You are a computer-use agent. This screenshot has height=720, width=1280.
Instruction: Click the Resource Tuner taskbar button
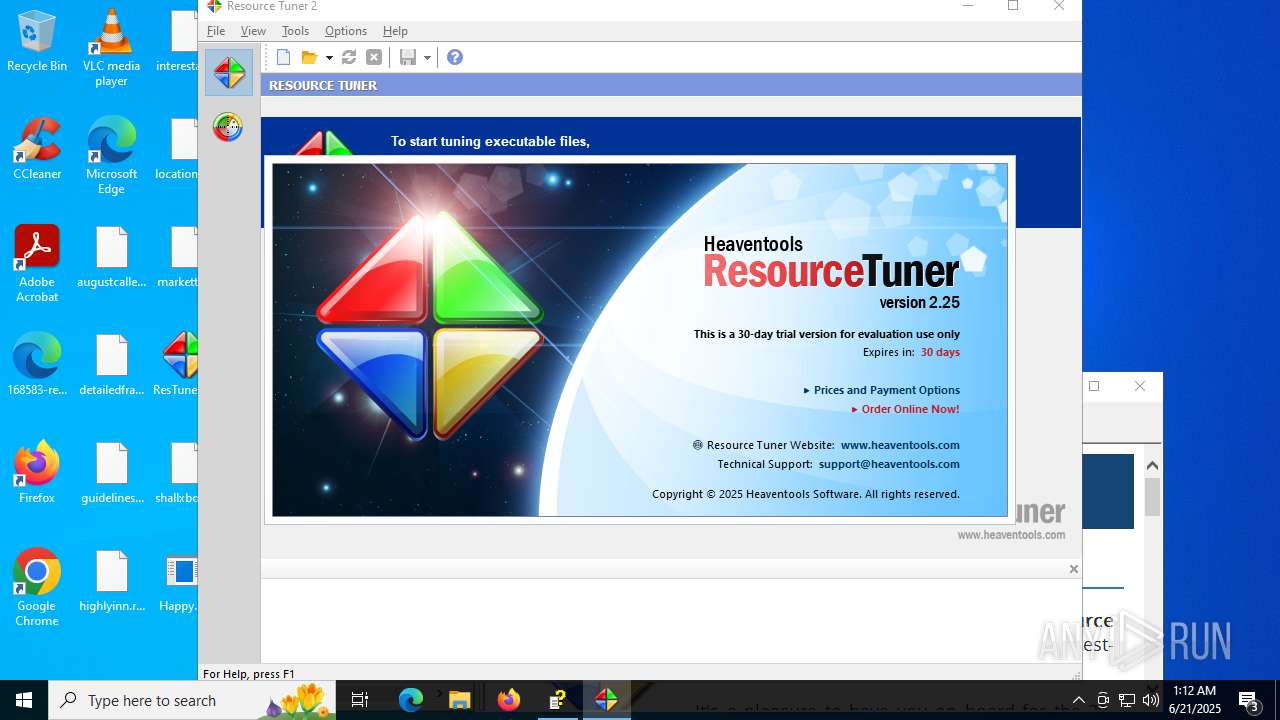point(607,700)
